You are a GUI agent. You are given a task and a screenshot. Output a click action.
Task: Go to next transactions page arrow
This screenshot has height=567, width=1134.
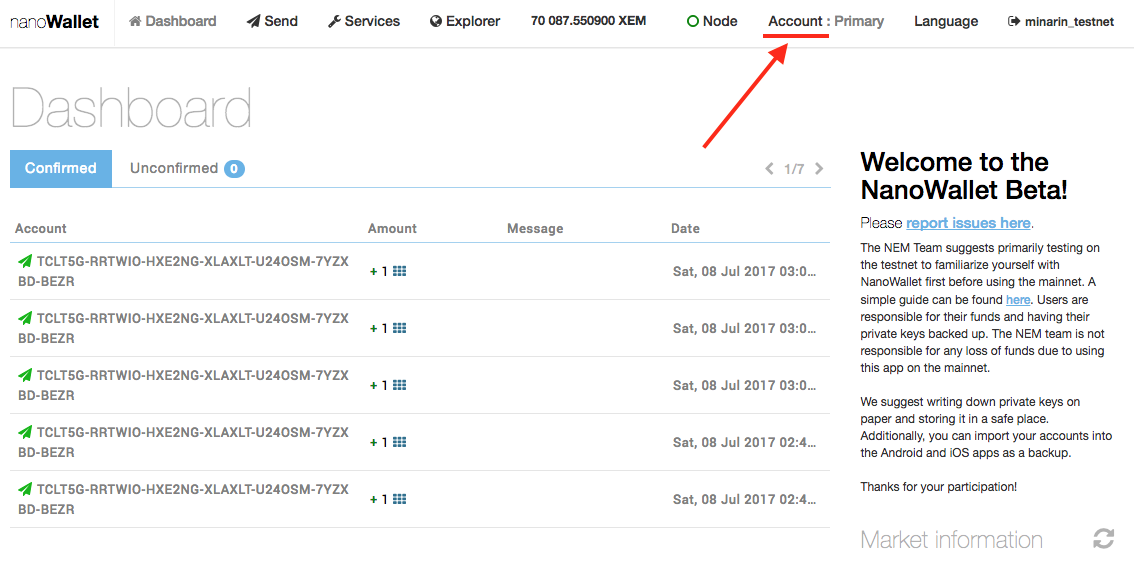tap(819, 169)
